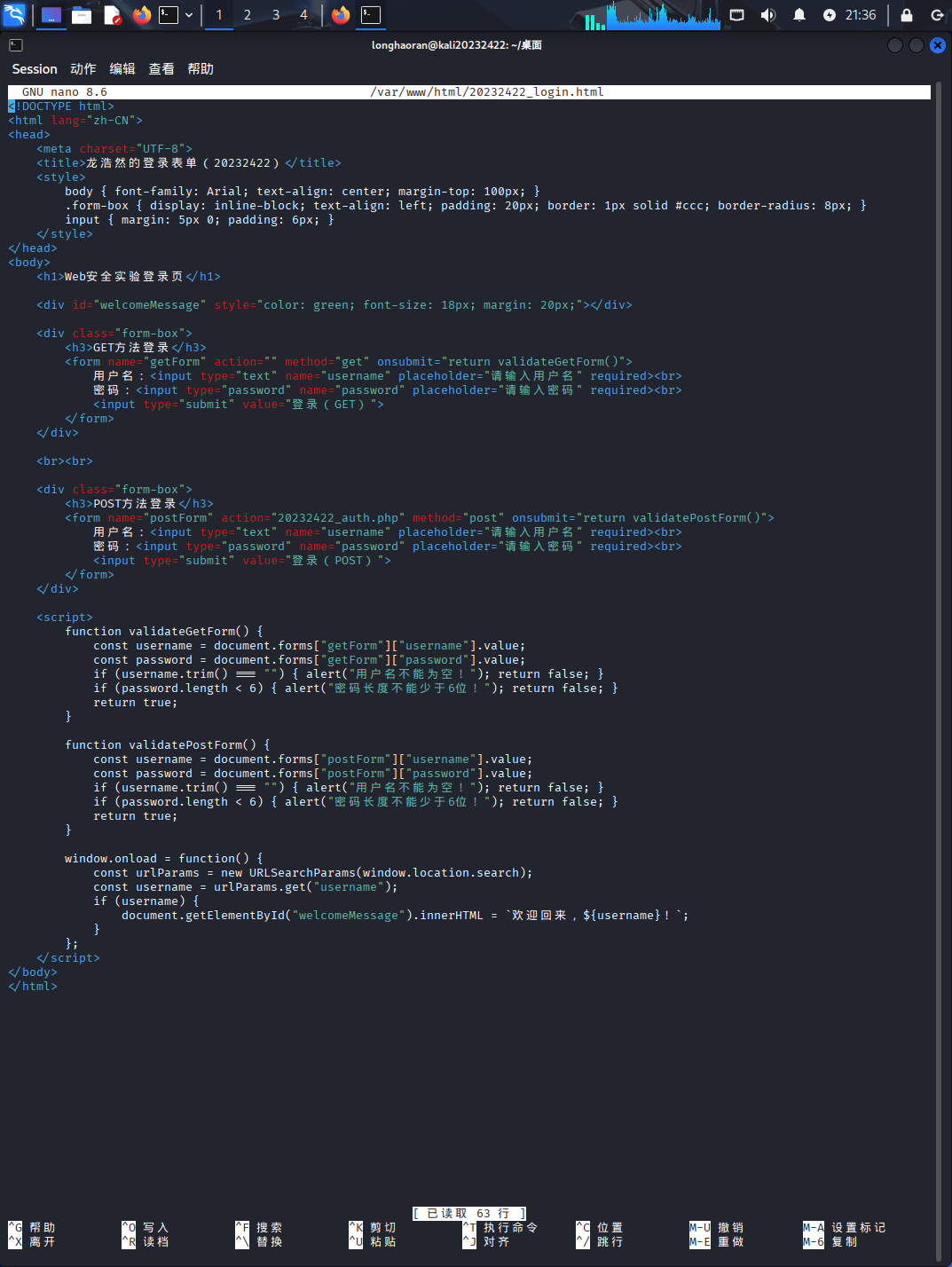This screenshot has height=1267, width=952.
Task: Open the network connection icon
Action: point(736,15)
